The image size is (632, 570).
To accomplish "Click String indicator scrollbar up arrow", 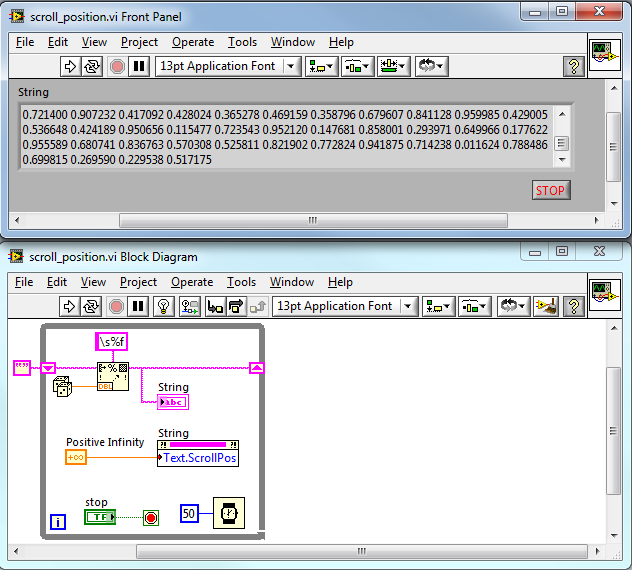I will pos(562,114).
